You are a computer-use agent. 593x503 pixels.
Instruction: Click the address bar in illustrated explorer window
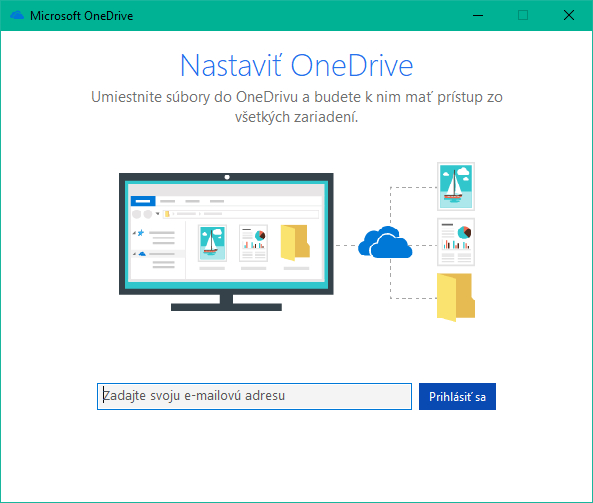pos(241,214)
